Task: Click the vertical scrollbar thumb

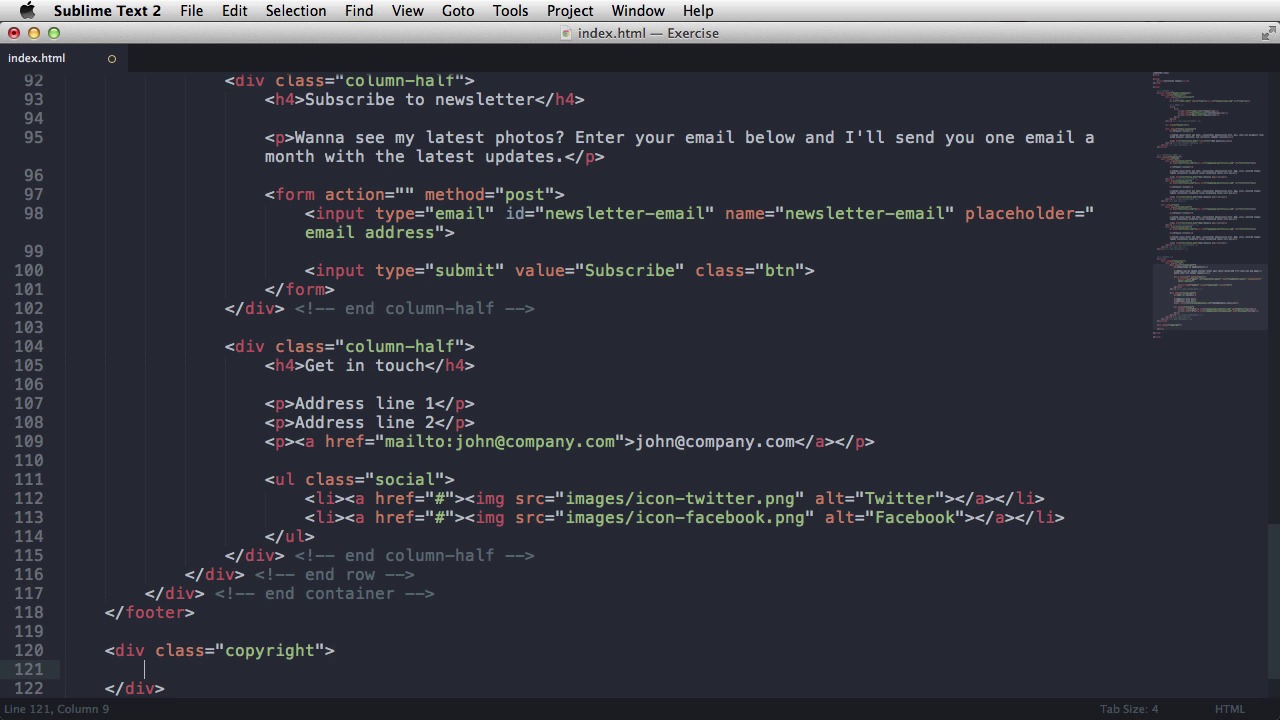Action: coord(1274,600)
